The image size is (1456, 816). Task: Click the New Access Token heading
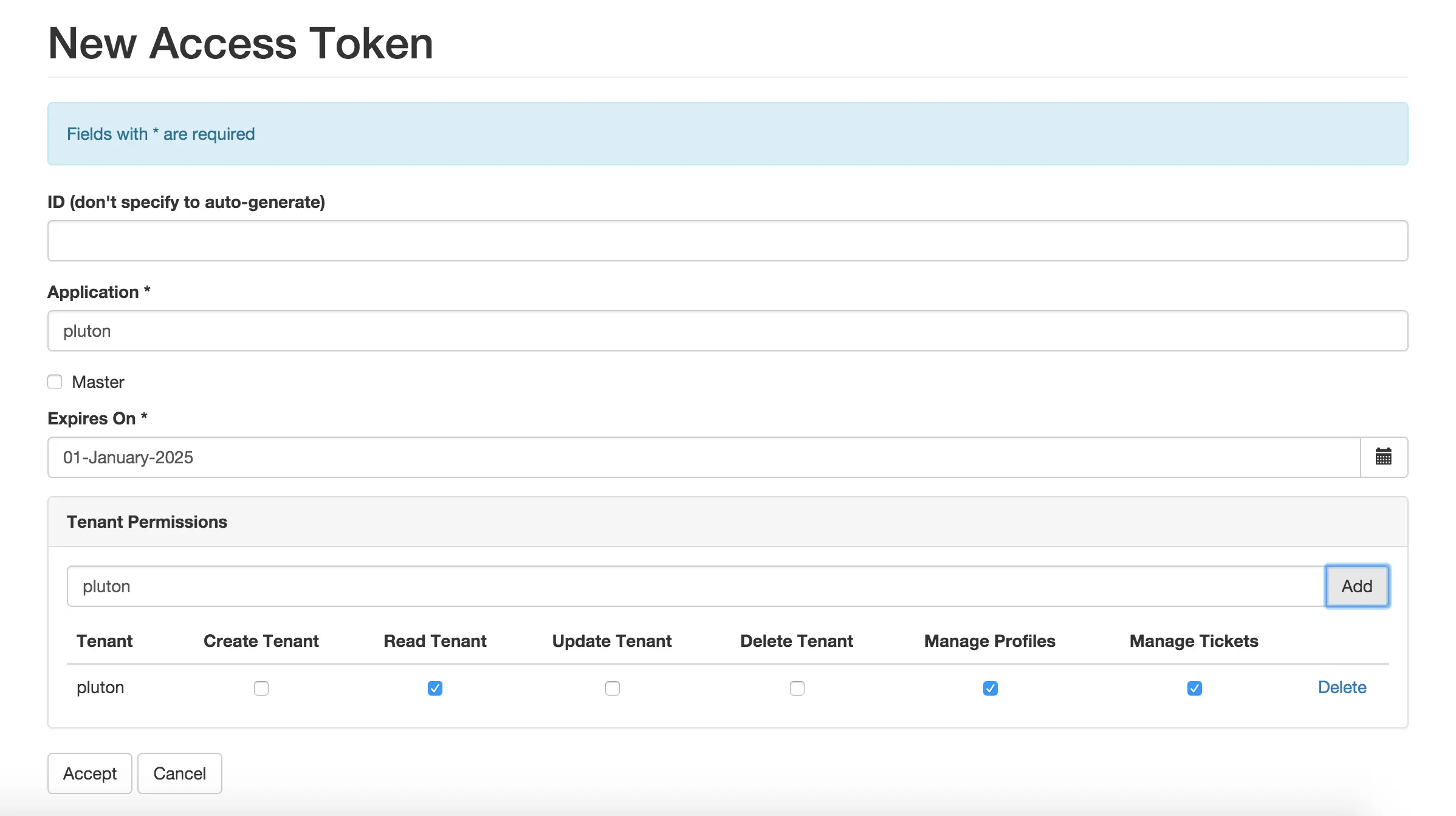(241, 43)
